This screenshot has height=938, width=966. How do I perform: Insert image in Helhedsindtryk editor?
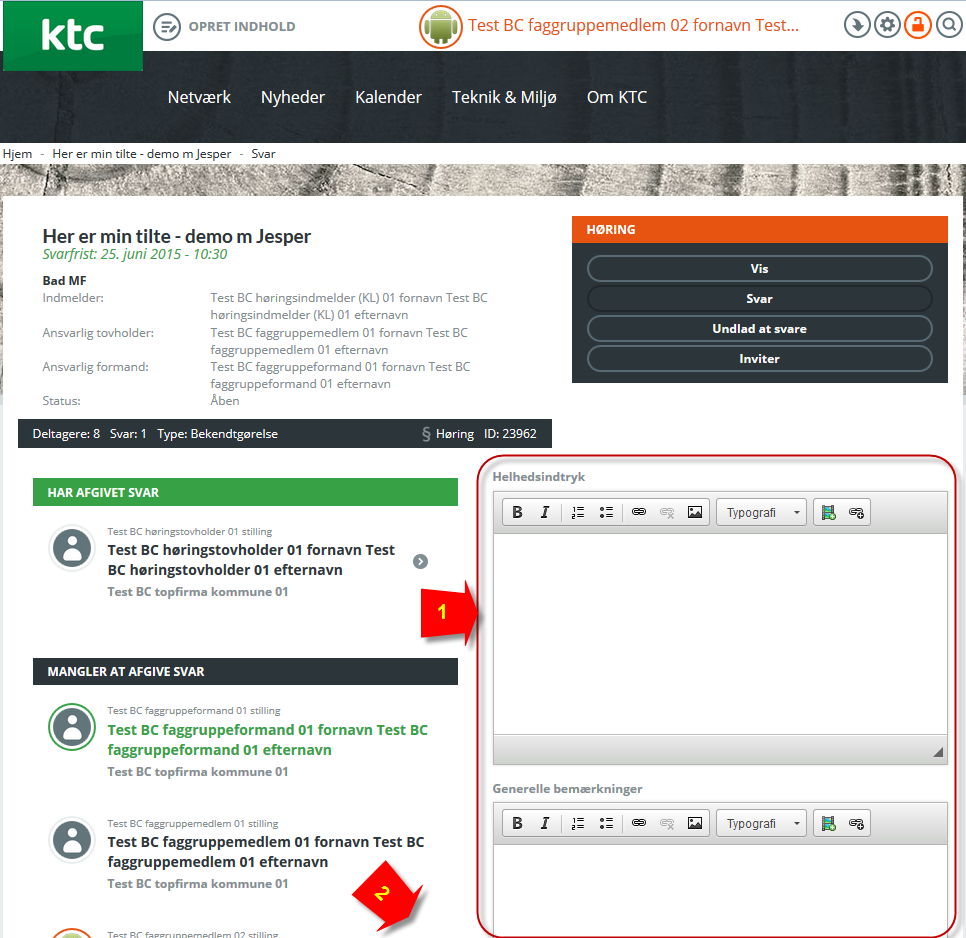695,512
